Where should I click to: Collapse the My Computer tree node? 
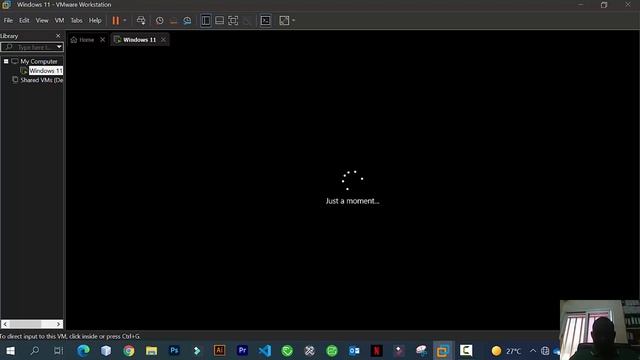6,61
